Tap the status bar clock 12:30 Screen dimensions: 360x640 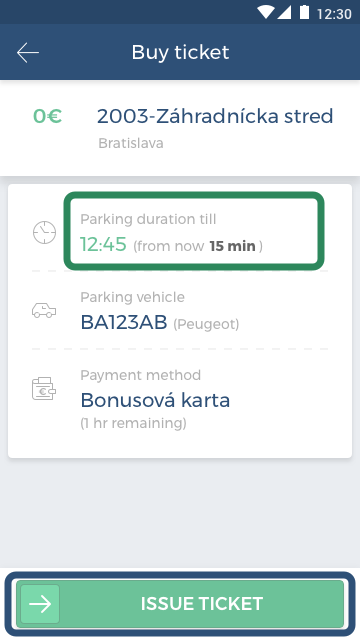[334, 13]
